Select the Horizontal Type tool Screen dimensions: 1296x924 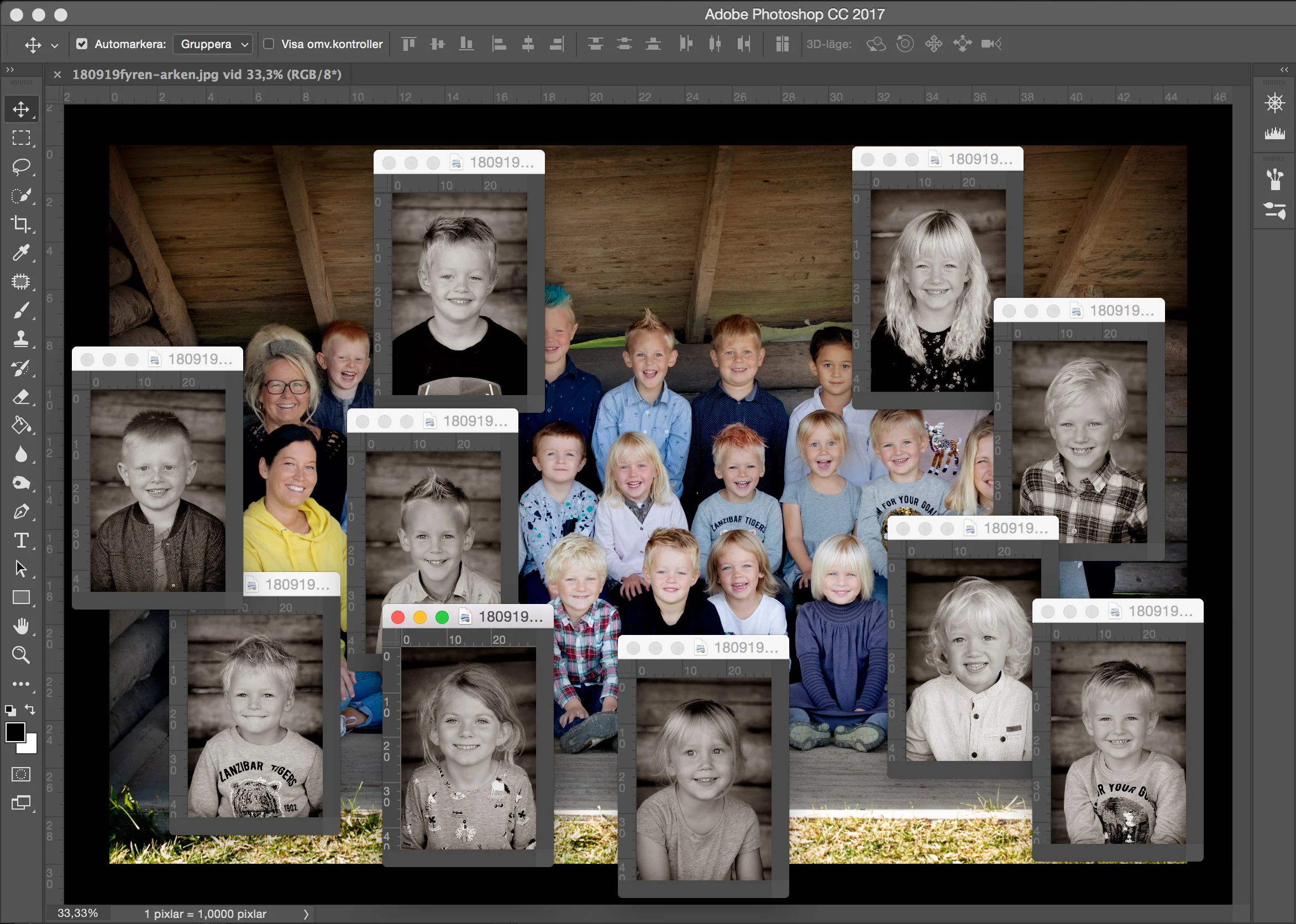(21, 540)
